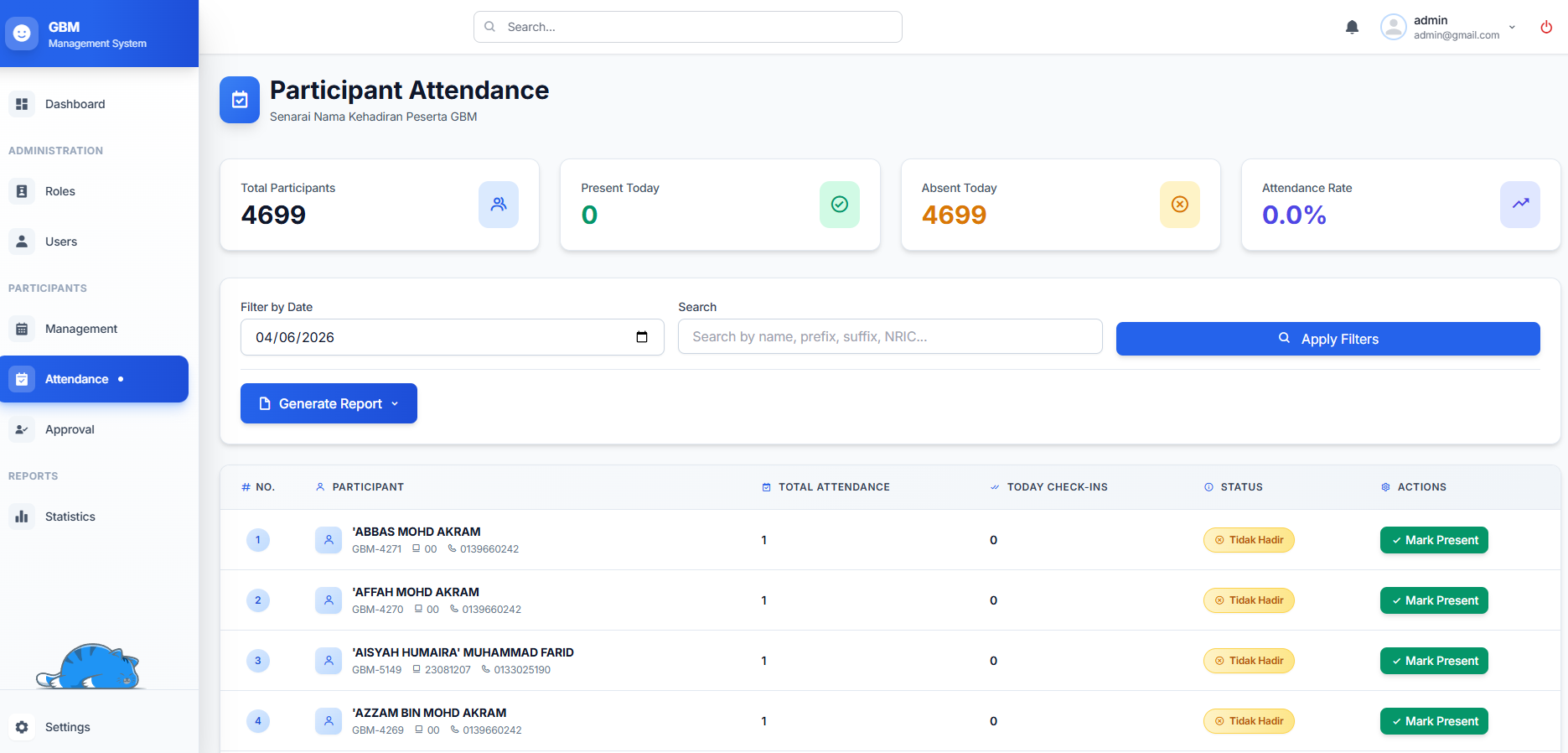Mark 'AFFAH MOHD AKRAM as present

tap(1434, 600)
